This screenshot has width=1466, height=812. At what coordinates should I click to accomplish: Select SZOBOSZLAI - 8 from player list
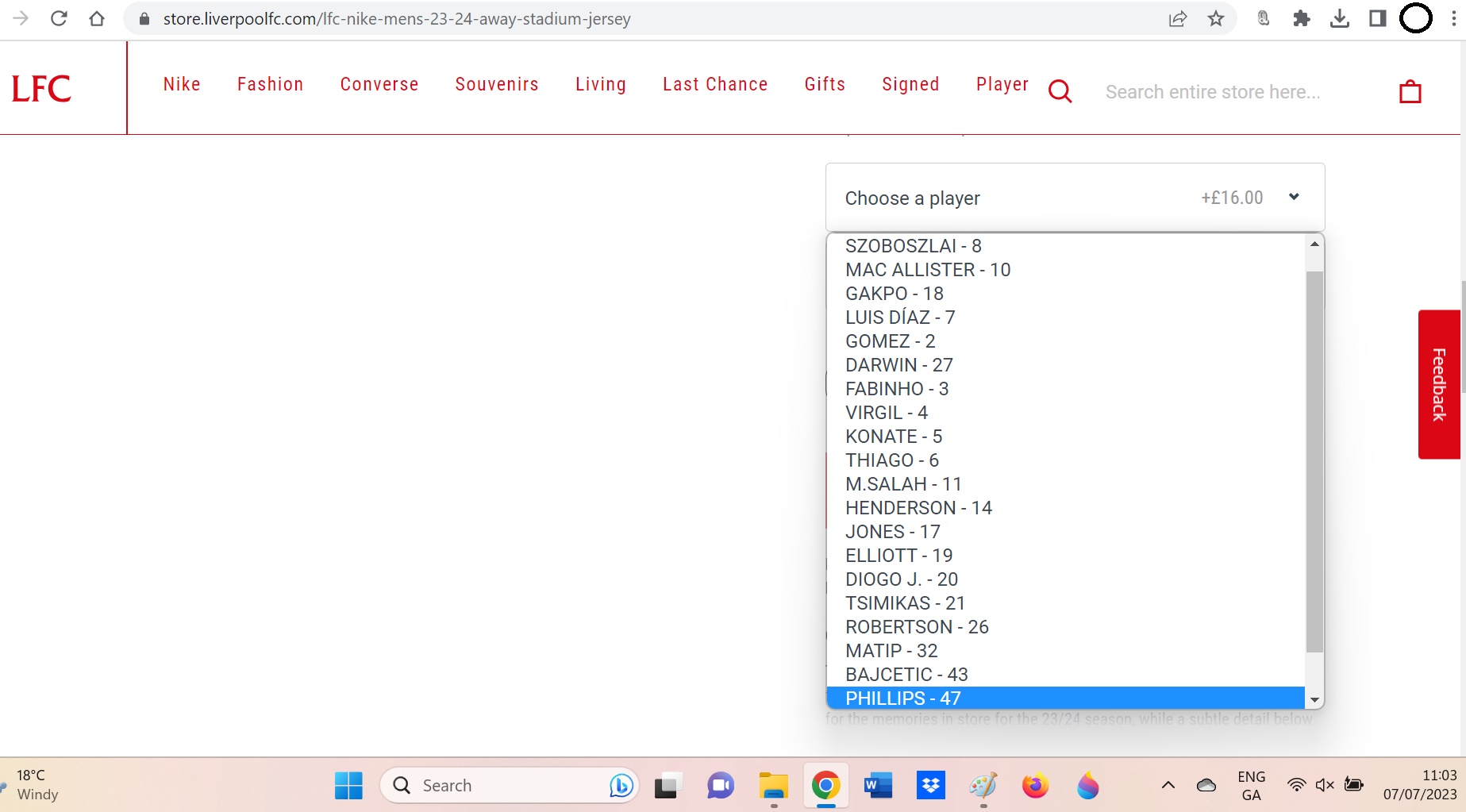(x=1066, y=246)
